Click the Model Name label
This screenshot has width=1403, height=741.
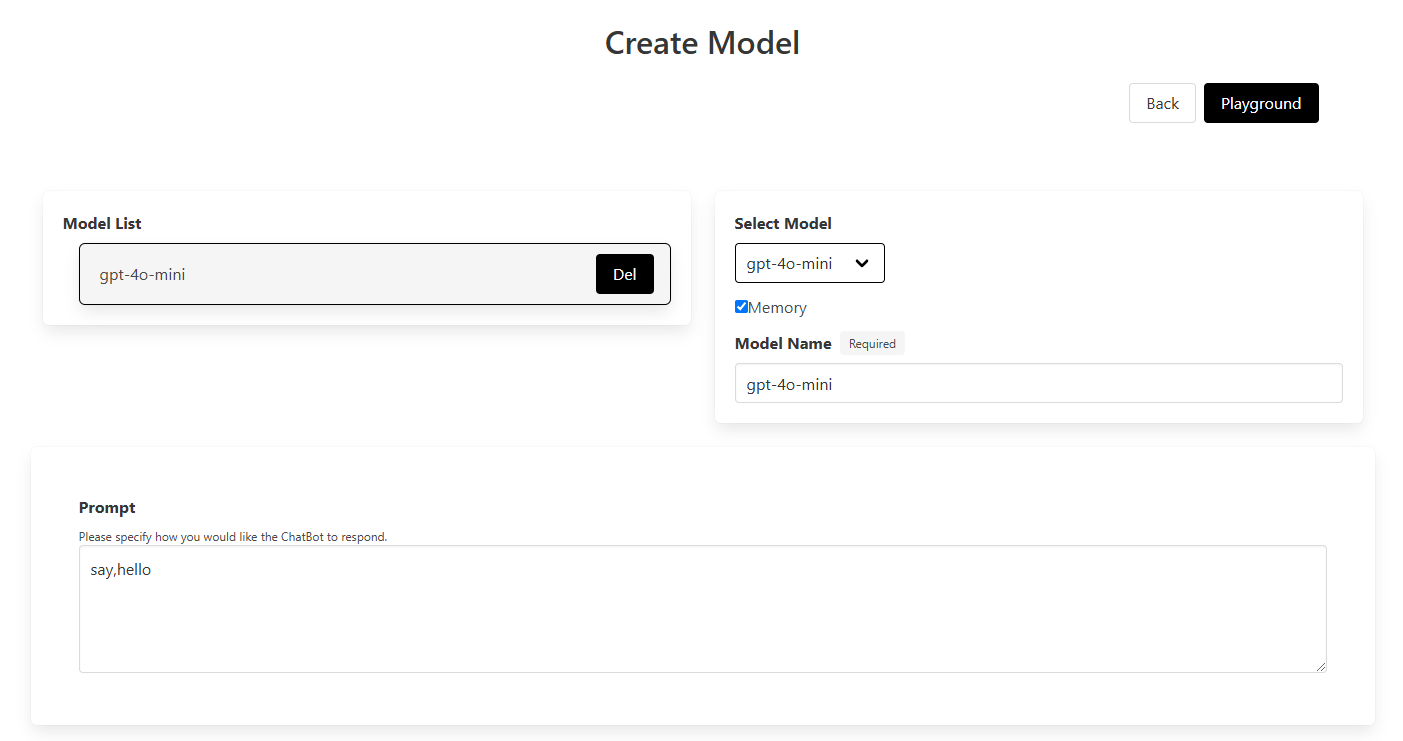click(x=783, y=343)
